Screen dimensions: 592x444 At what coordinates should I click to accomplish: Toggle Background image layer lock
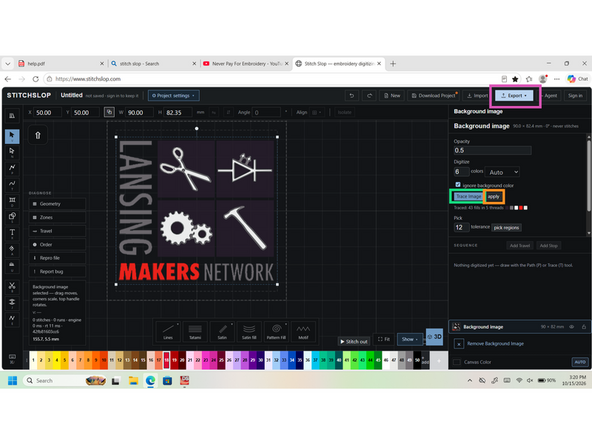(x=584, y=327)
